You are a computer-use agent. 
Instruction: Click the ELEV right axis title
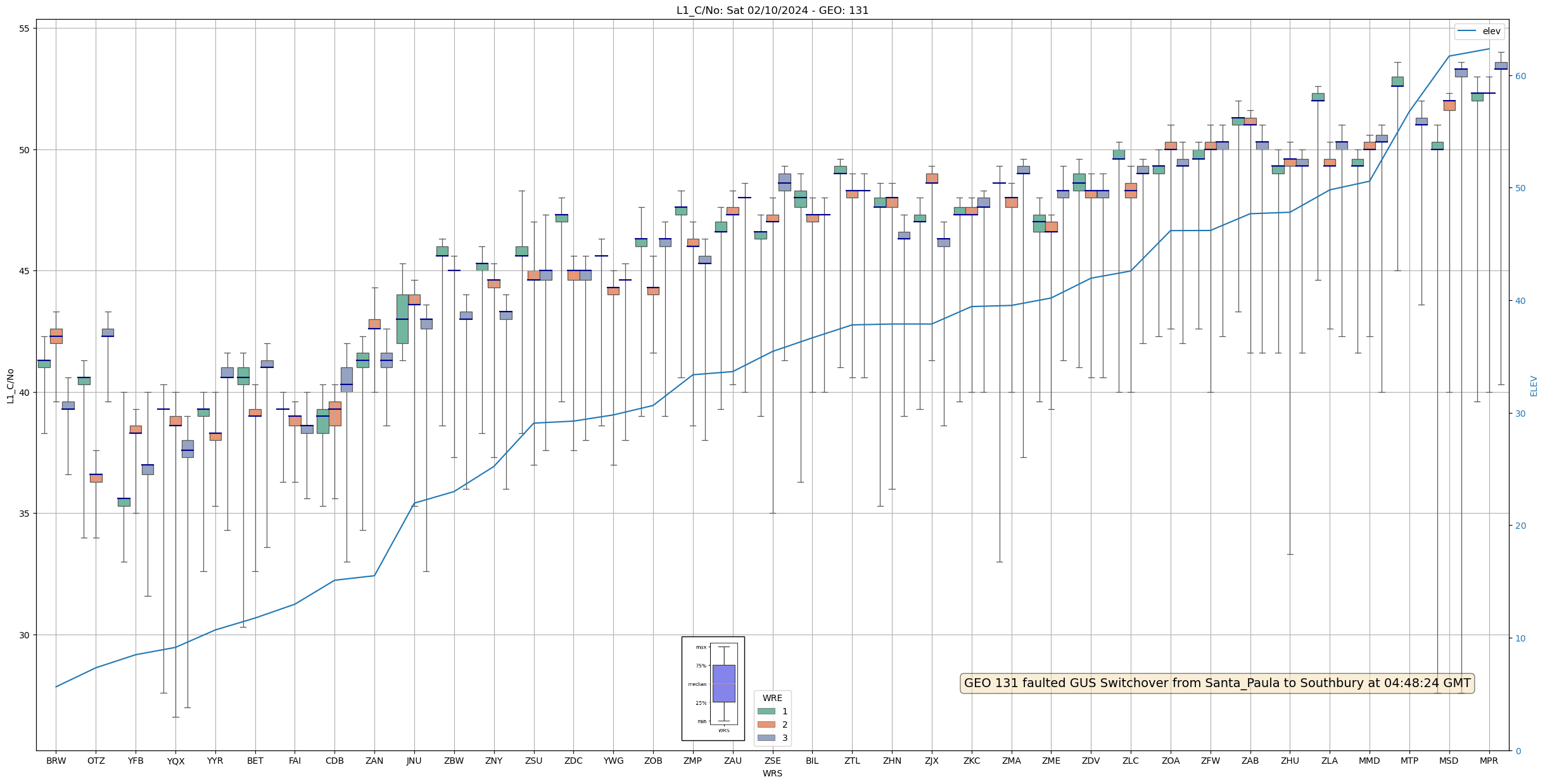[1534, 386]
